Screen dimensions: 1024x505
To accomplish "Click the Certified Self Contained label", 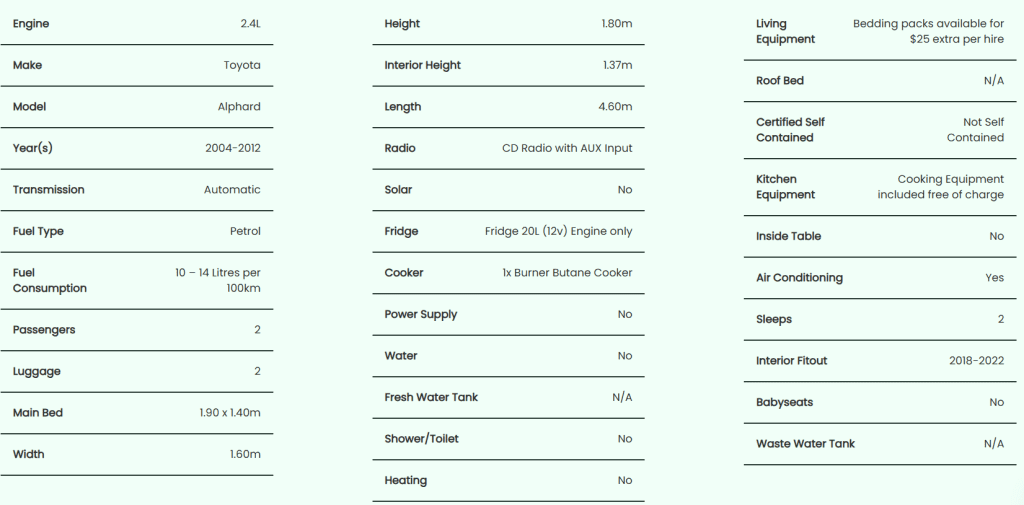I will tap(790, 130).
